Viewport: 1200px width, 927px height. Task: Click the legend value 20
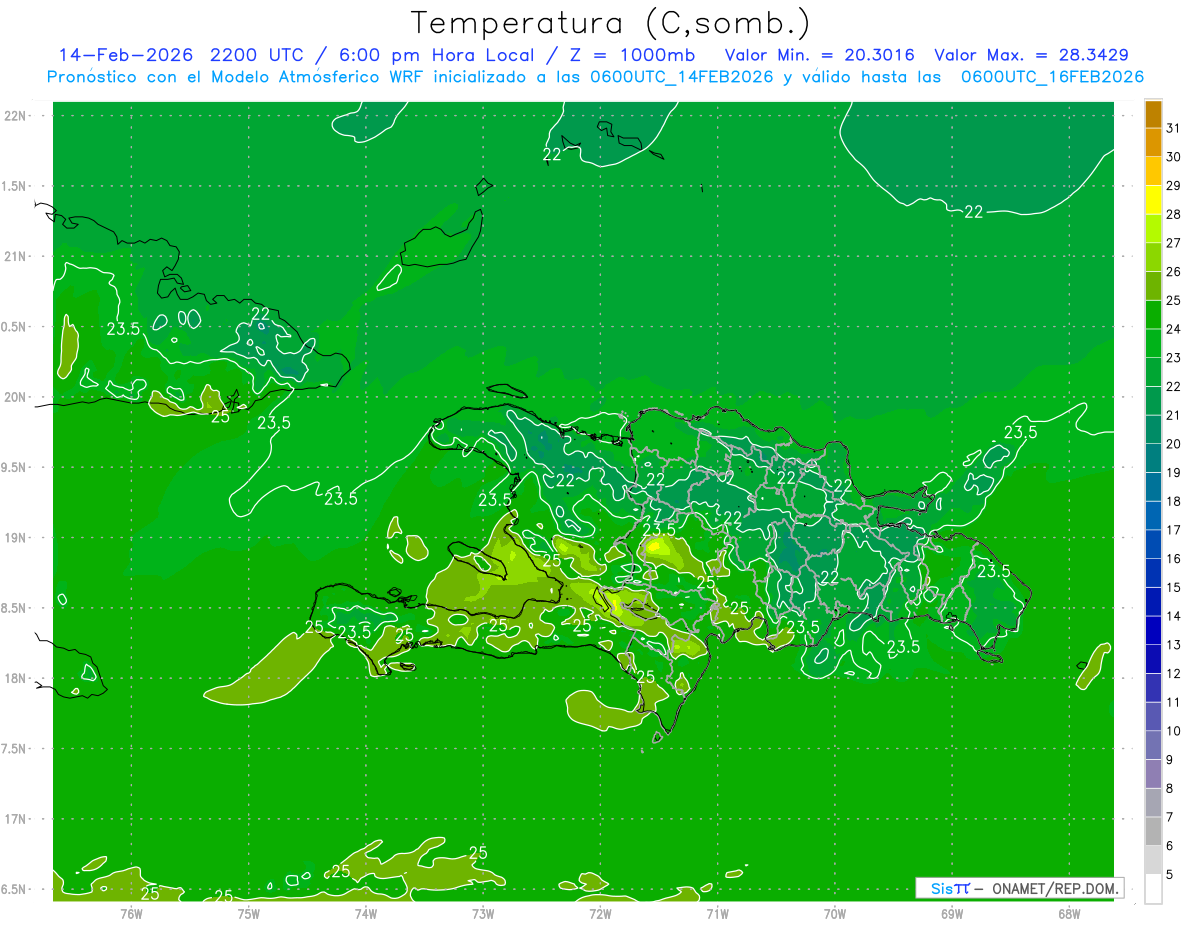pyautogui.click(x=1174, y=444)
